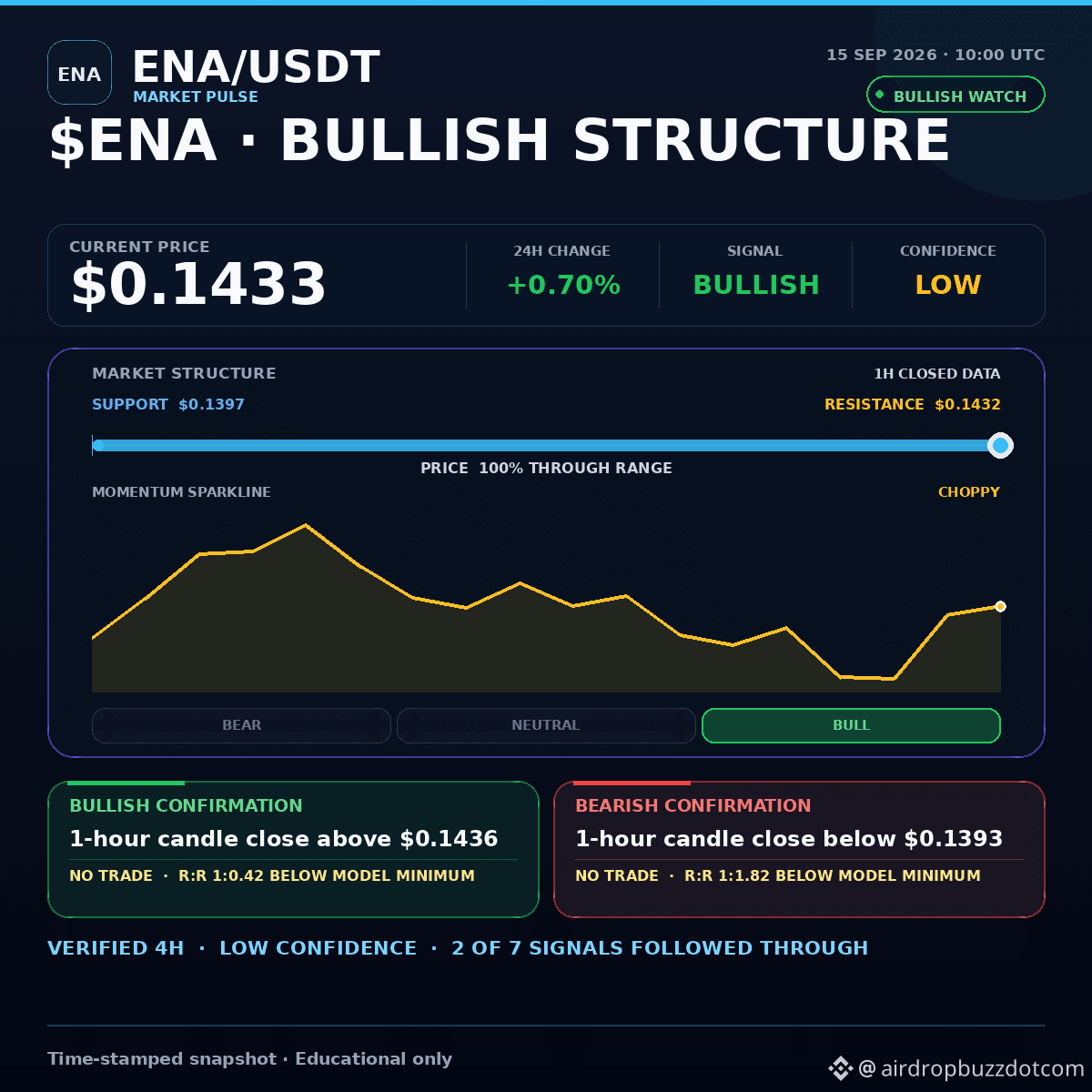Screen dimensions: 1092x1092
Task: Click the Resistance $0.1432 label
Action: [912, 404]
